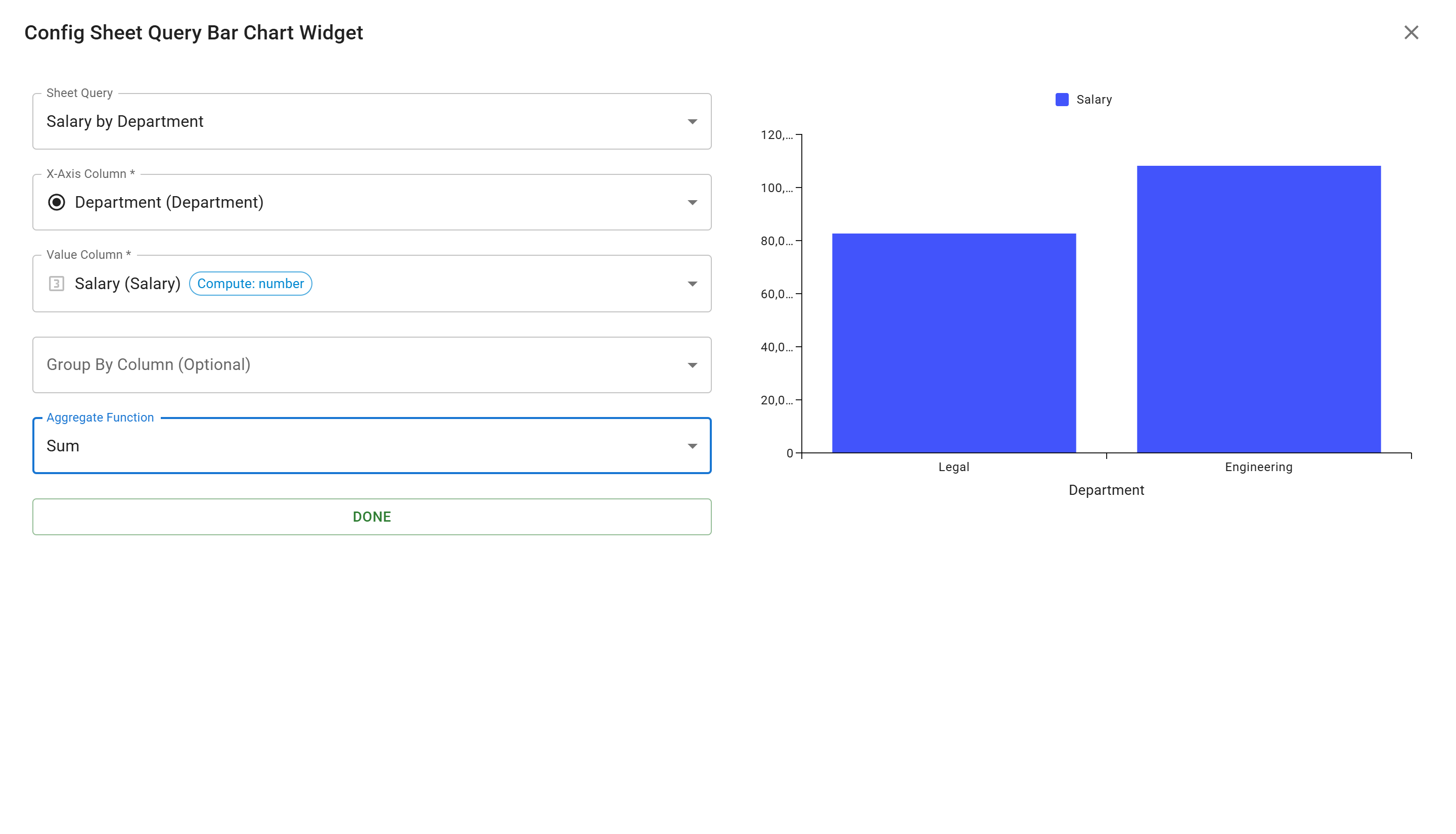Click the Sum aggregate value

tap(63, 446)
